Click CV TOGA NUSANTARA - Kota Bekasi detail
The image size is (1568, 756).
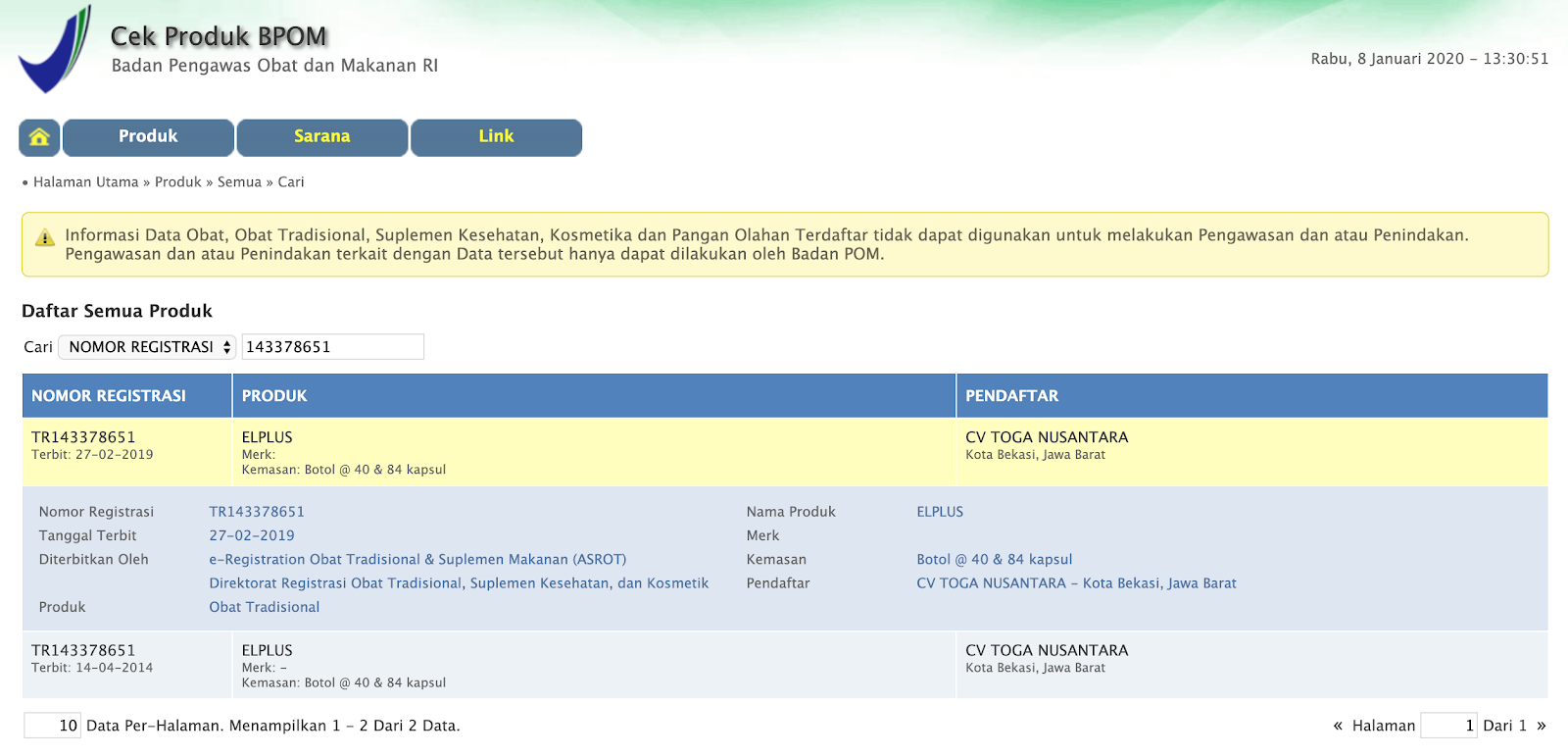point(1076,583)
